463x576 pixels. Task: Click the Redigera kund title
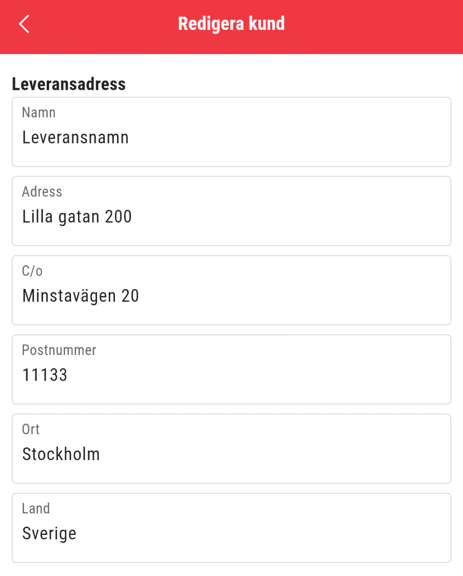(x=231, y=24)
